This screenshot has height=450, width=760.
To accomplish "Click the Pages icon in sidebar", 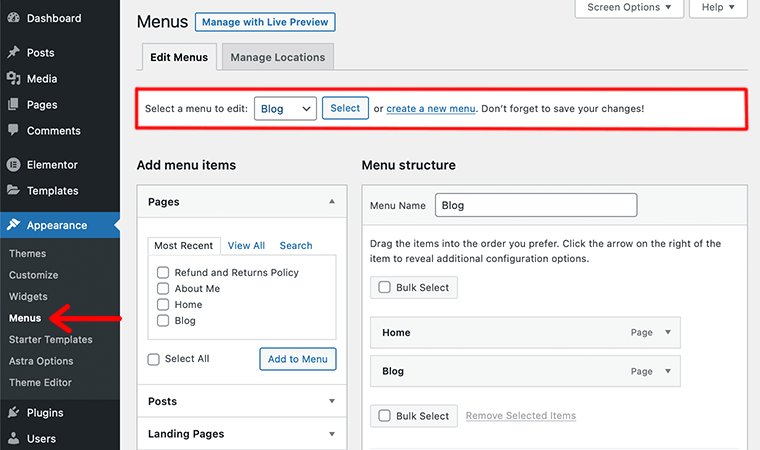I will (14, 104).
